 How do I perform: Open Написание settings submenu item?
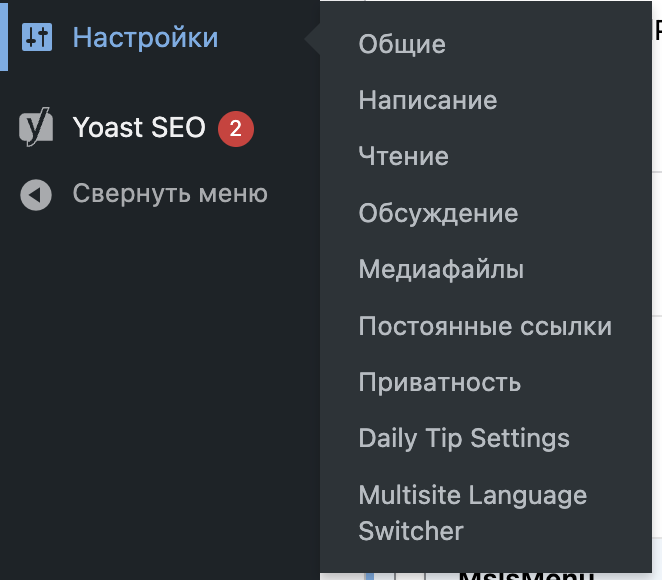[428, 100]
